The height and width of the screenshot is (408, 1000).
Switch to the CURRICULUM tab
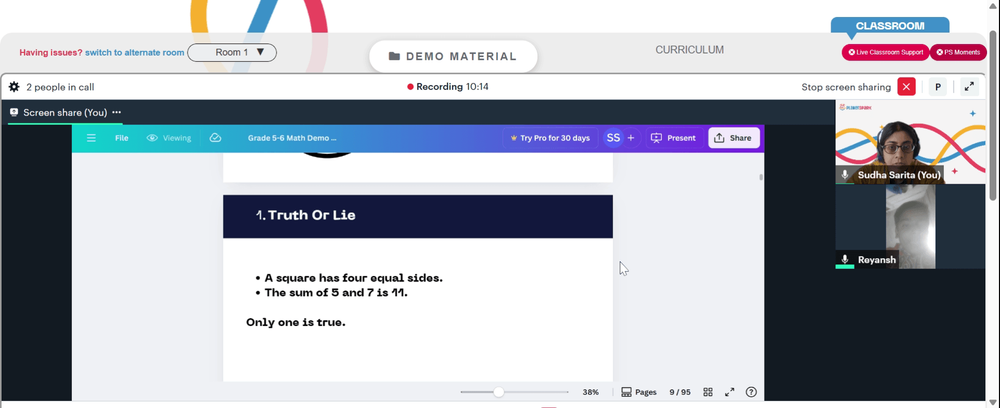coord(689,50)
